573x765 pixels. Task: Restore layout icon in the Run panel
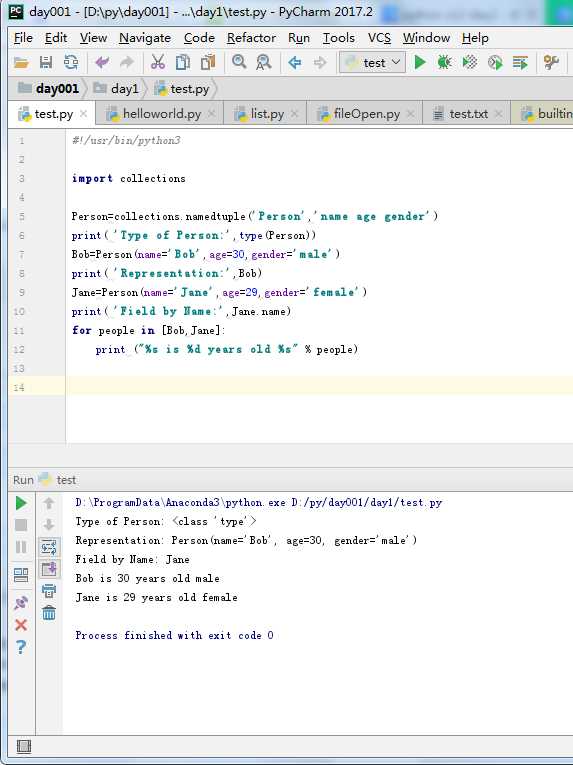21,575
